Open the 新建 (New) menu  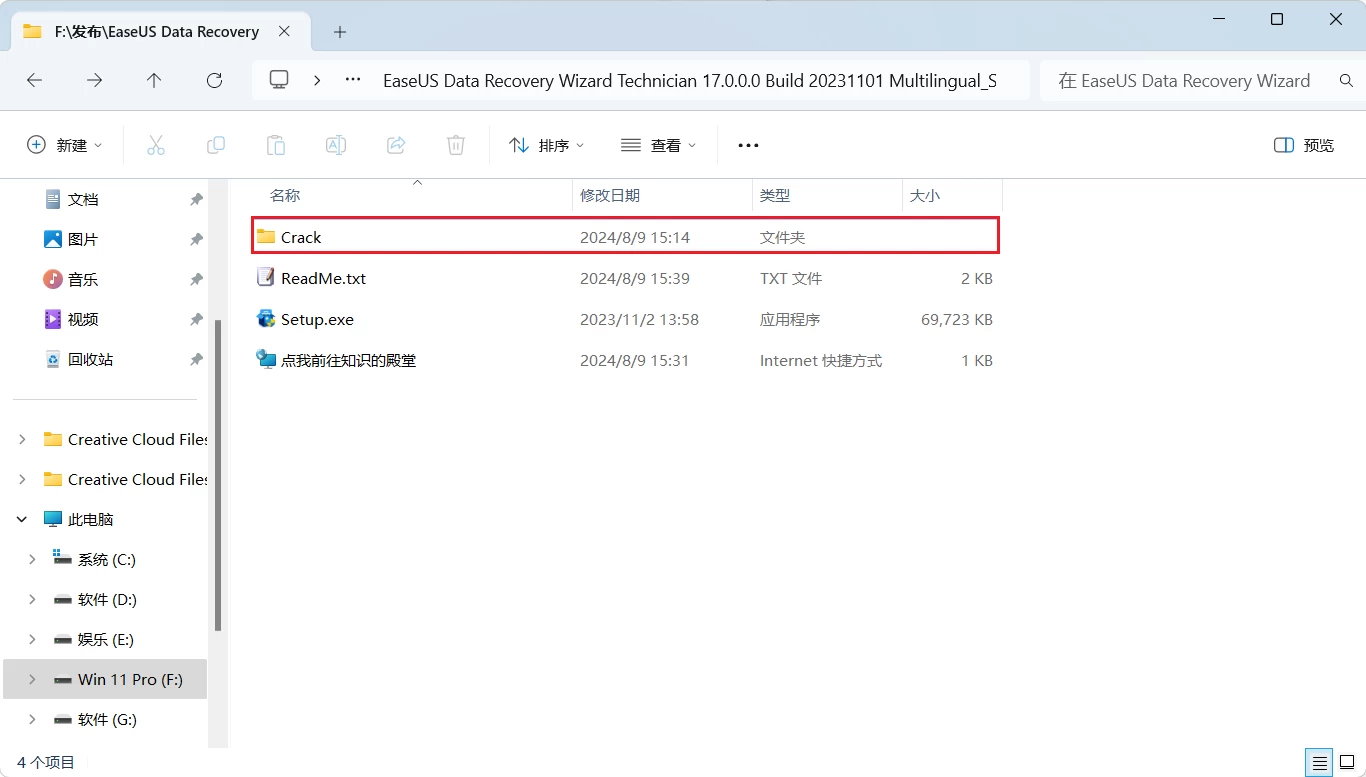coord(65,145)
